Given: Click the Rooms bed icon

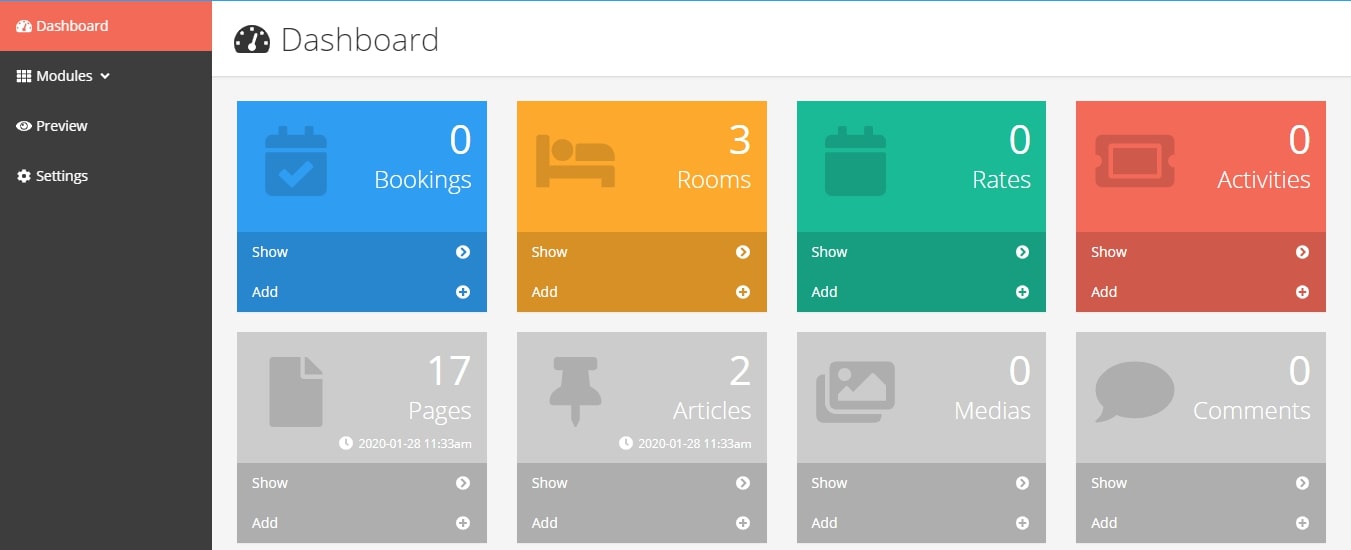Looking at the screenshot, I should pyautogui.click(x=575, y=162).
